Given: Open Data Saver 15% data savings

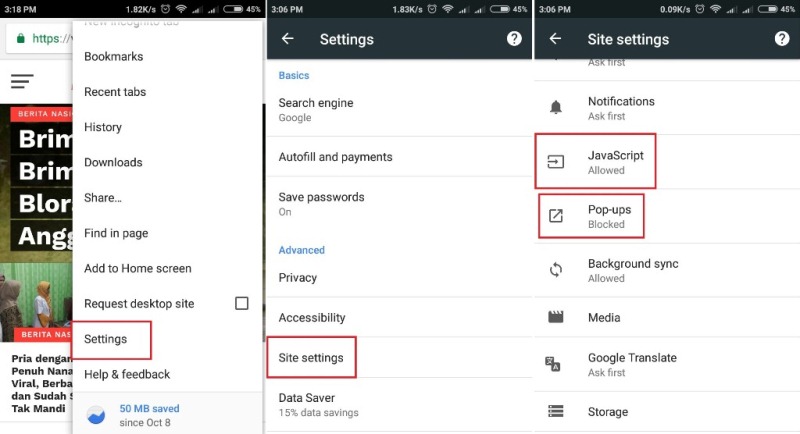Looking at the screenshot, I should point(399,405).
